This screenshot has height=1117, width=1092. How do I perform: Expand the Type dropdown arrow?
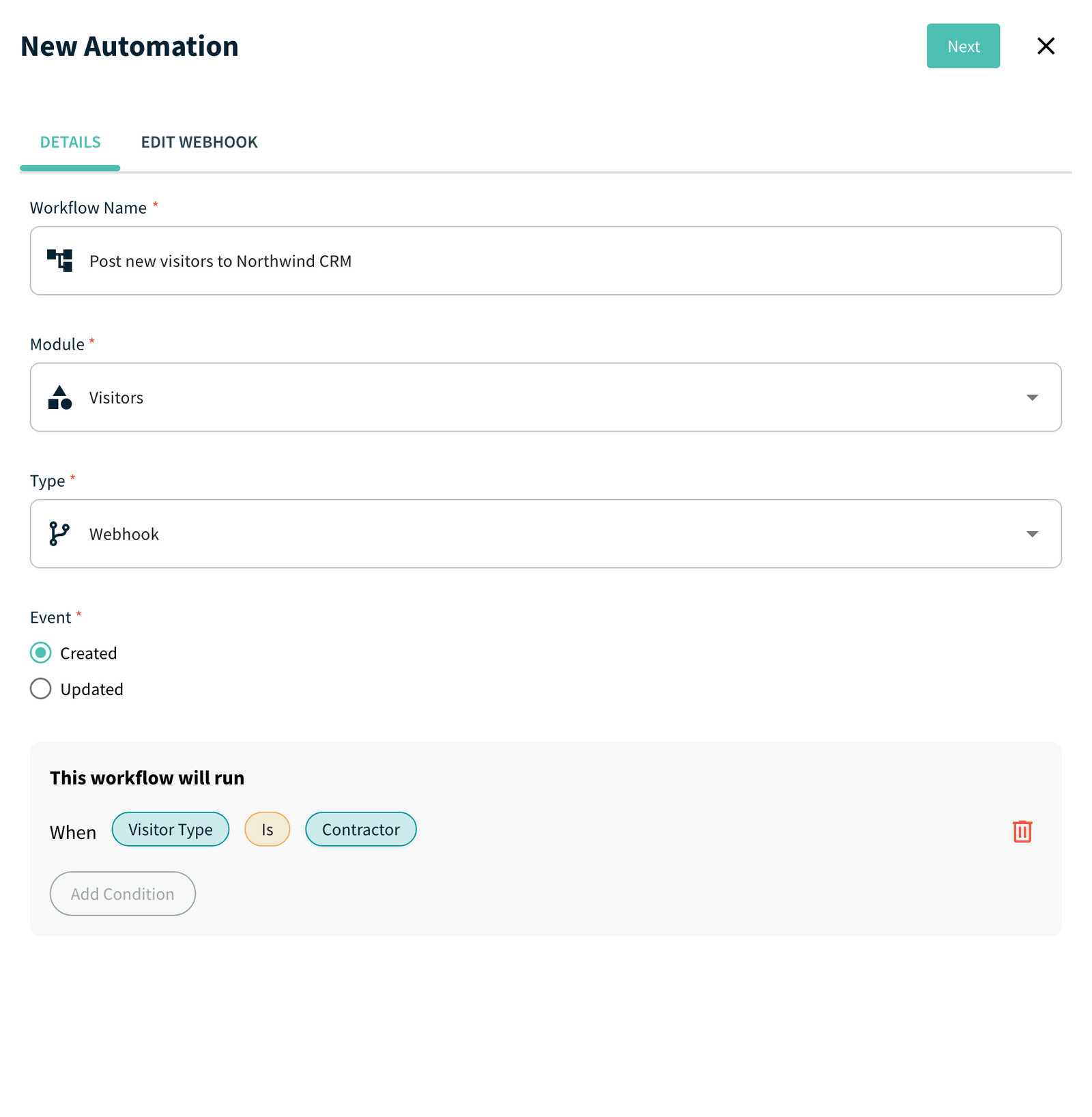pos(1032,534)
